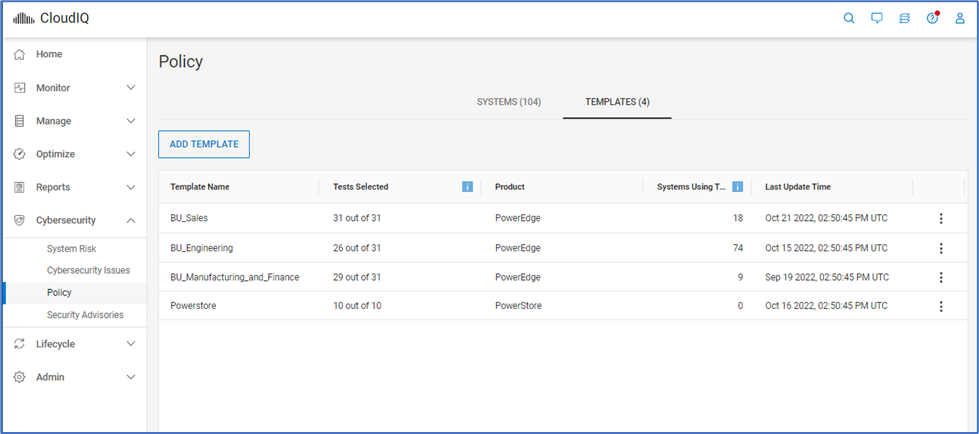Open the feedback chat icon in header
979x434 pixels.
point(877,18)
